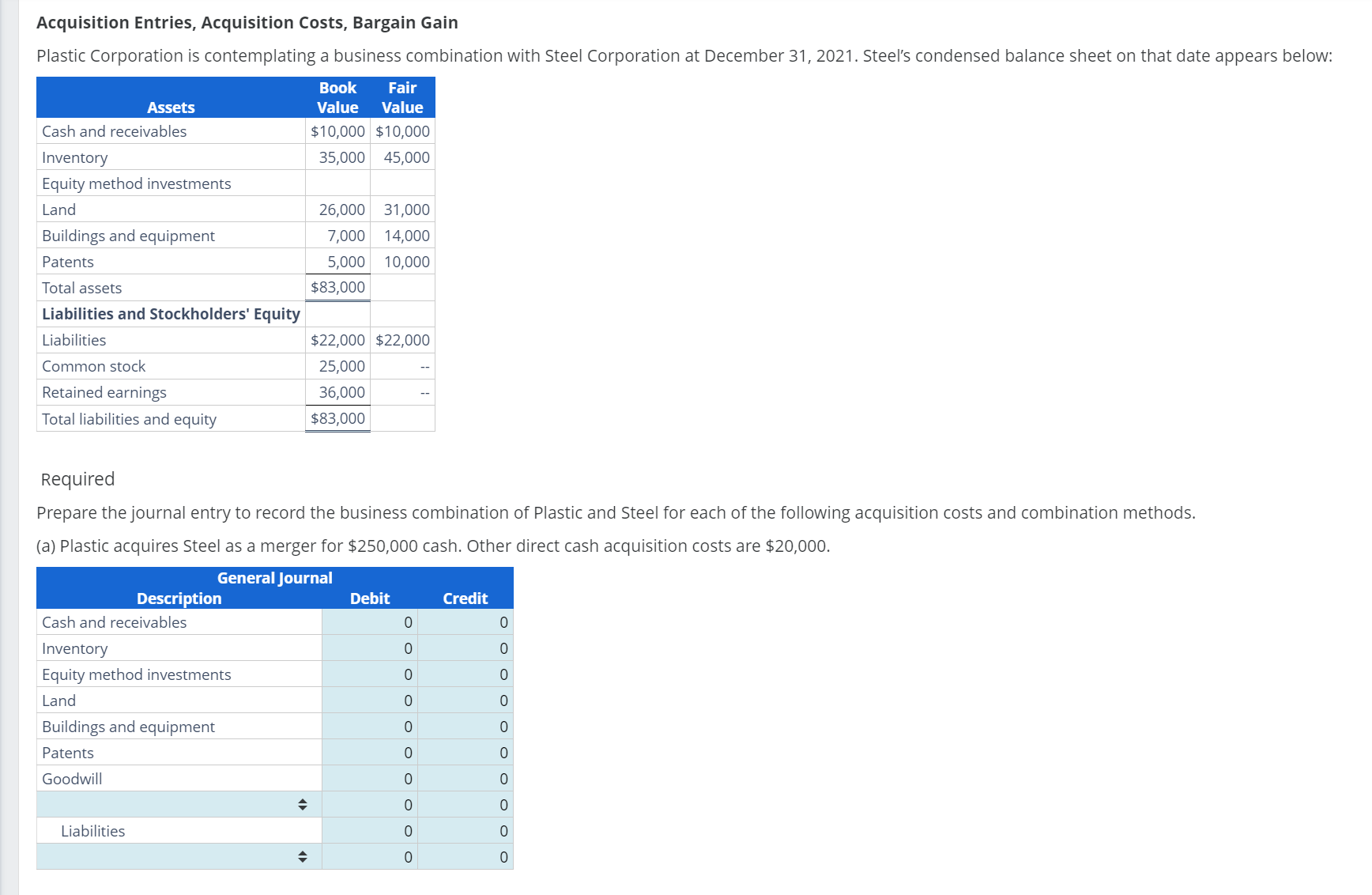
Task: Select the Fair Value column header
Action: 401,97
